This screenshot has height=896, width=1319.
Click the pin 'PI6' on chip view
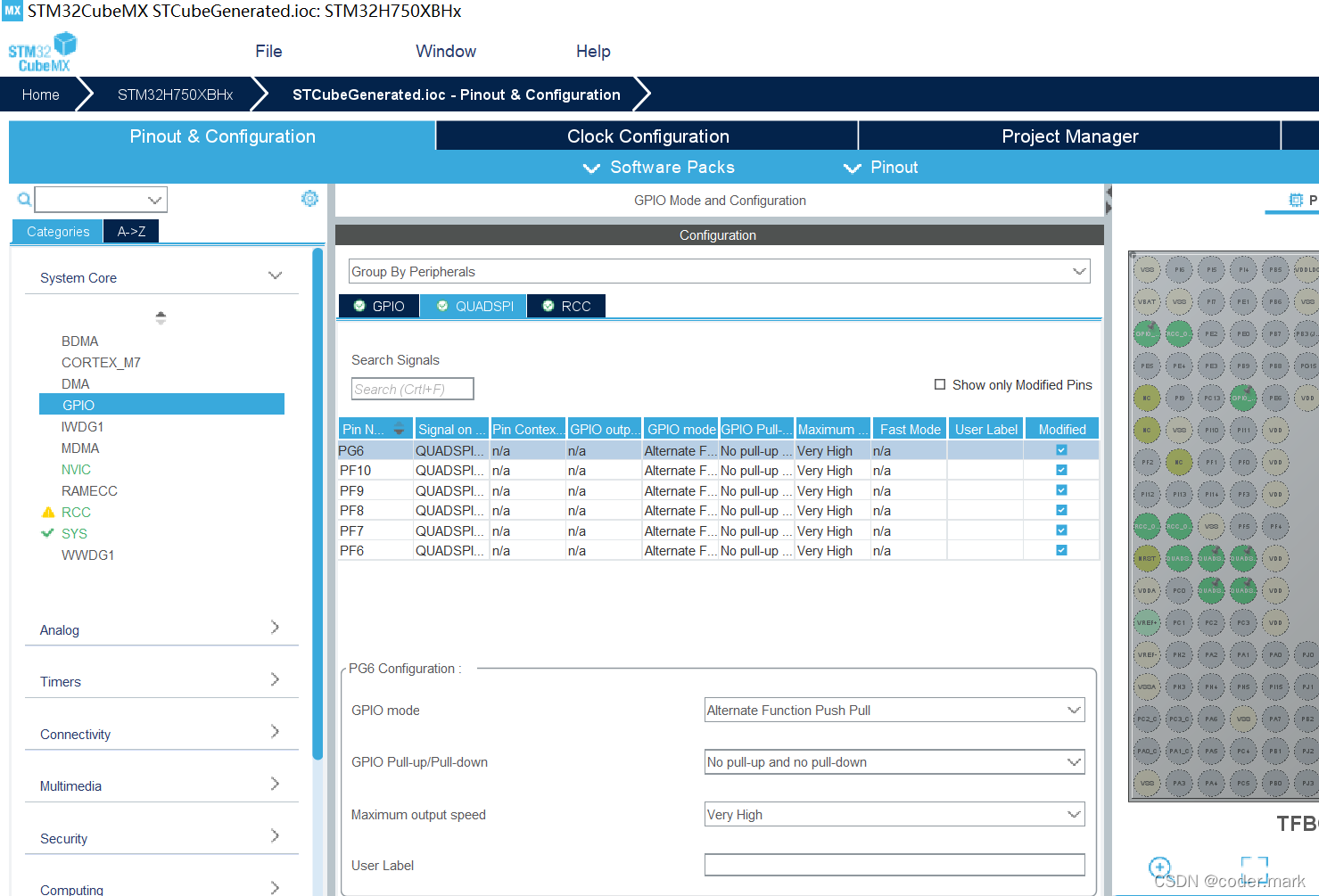click(1179, 269)
